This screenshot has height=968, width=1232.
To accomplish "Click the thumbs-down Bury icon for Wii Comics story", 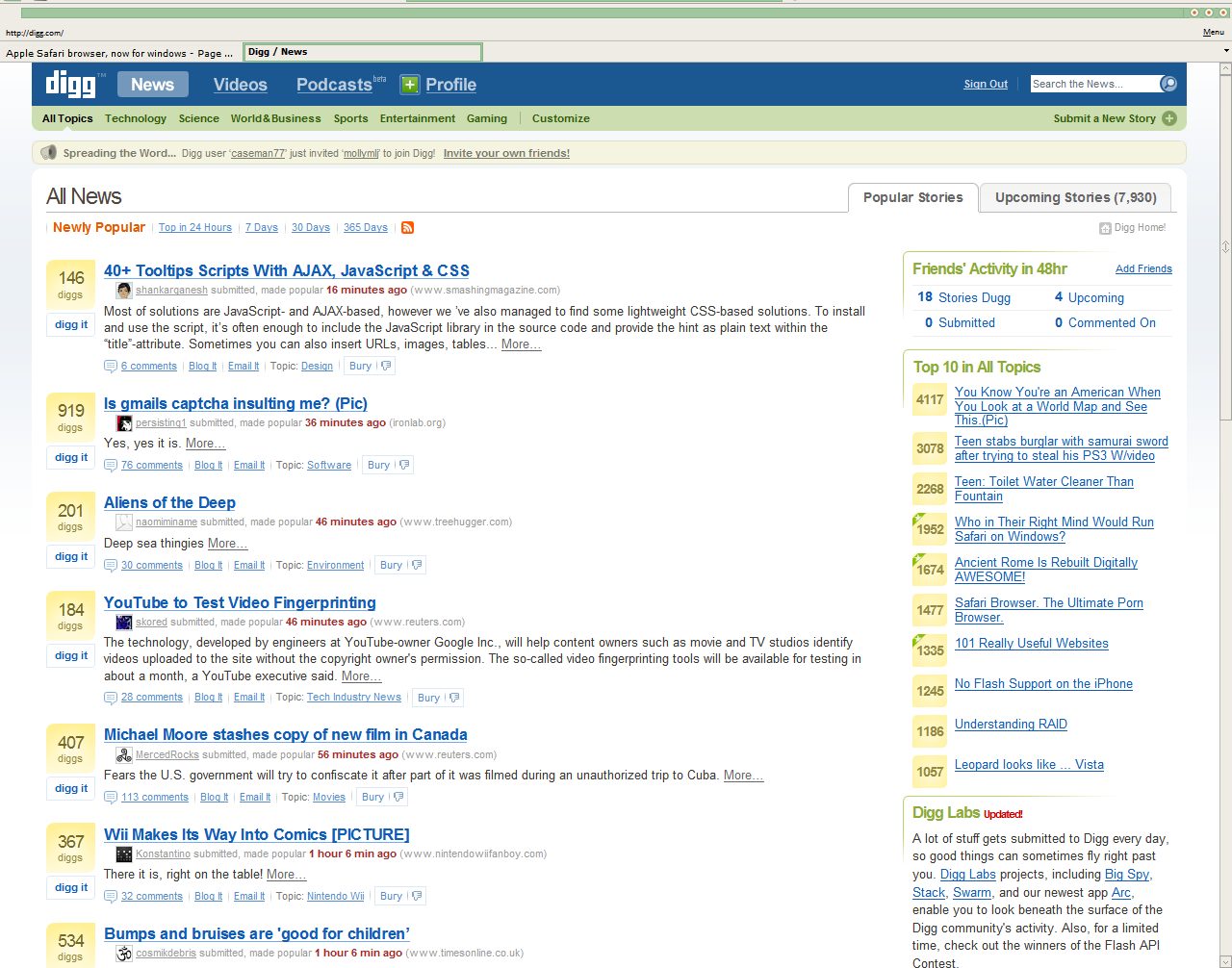I will [x=417, y=896].
